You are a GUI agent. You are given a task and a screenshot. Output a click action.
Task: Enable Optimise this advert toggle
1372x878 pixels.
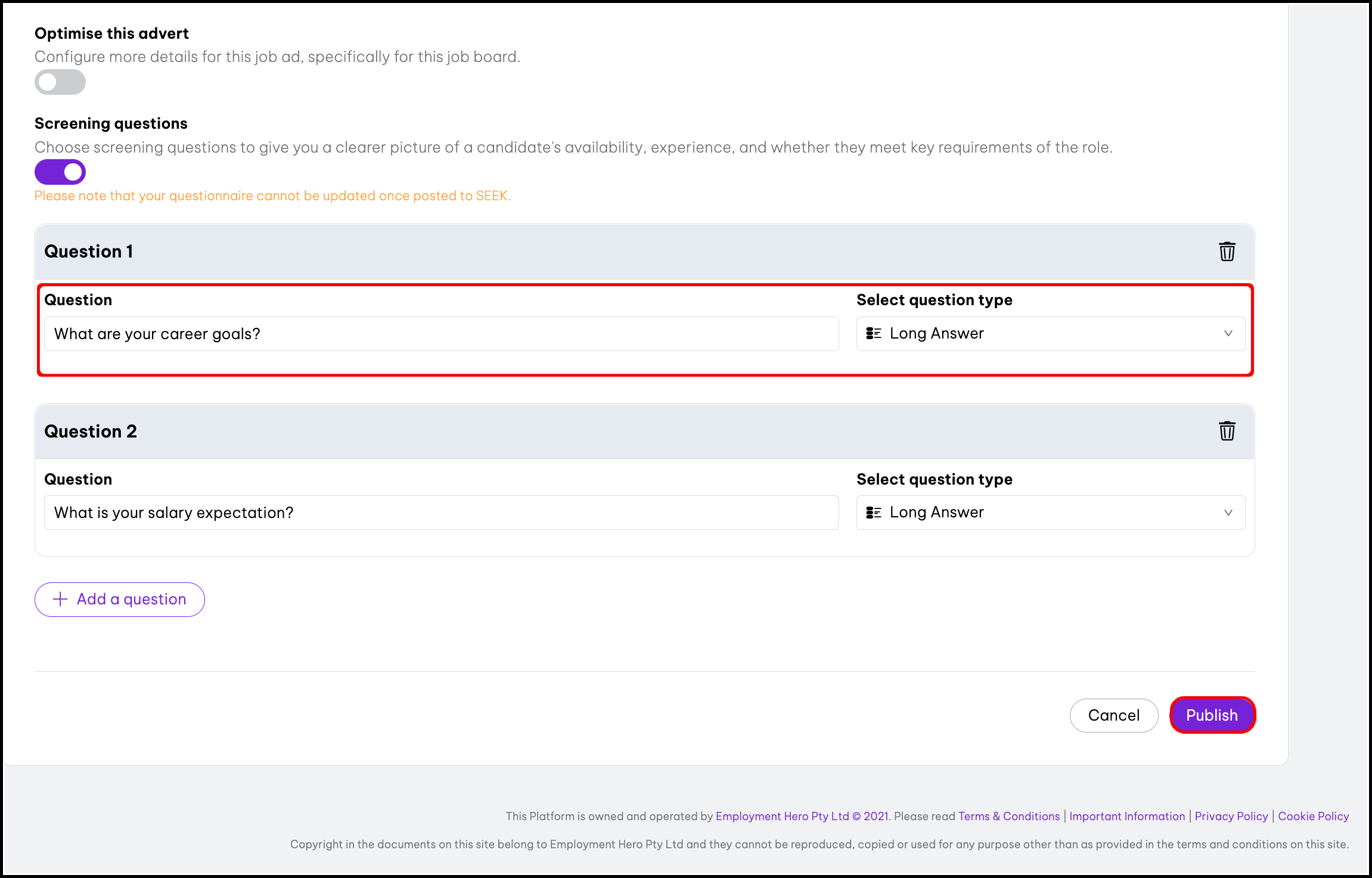tap(60, 82)
